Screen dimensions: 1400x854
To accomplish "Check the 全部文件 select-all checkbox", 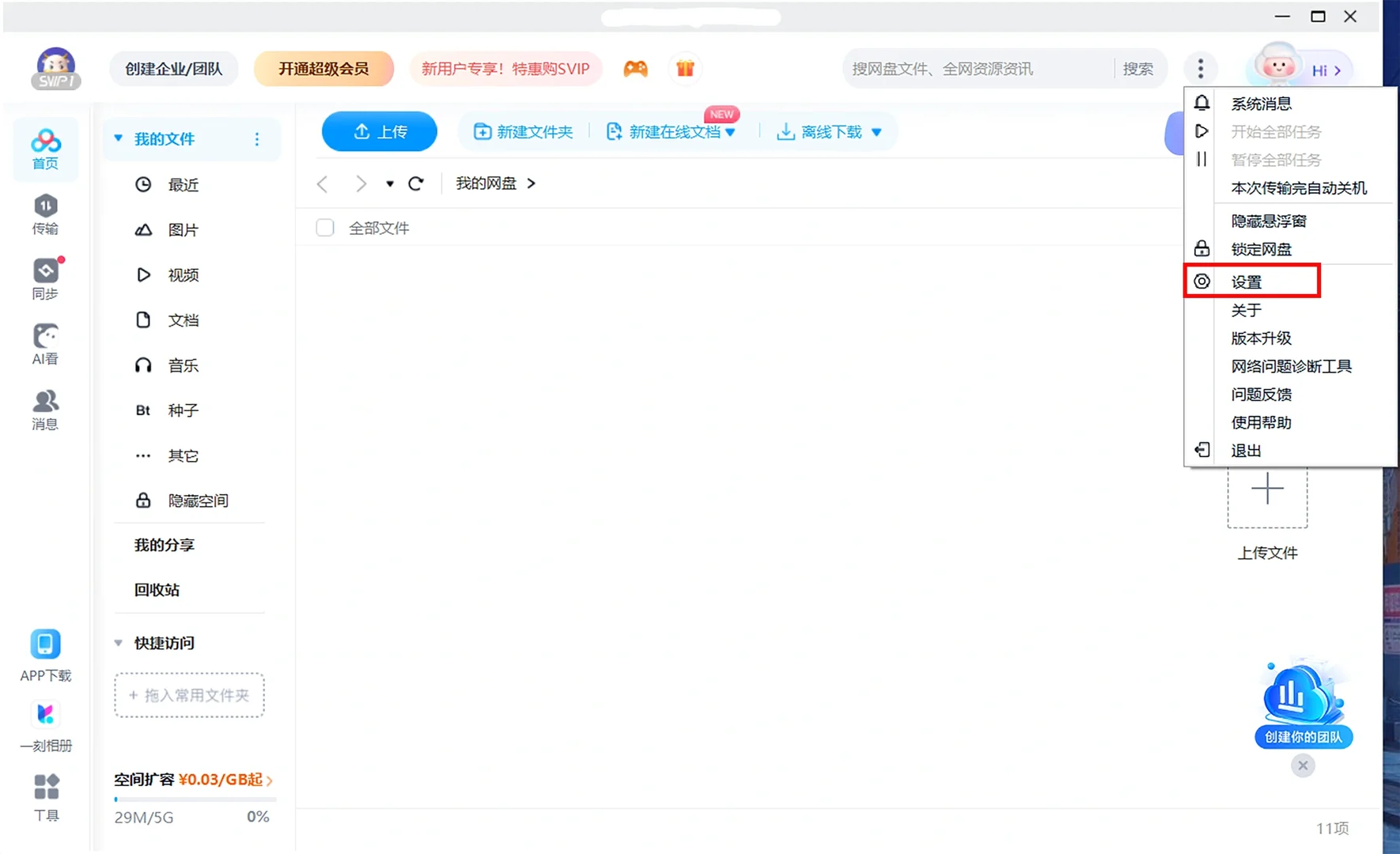I will (x=324, y=227).
